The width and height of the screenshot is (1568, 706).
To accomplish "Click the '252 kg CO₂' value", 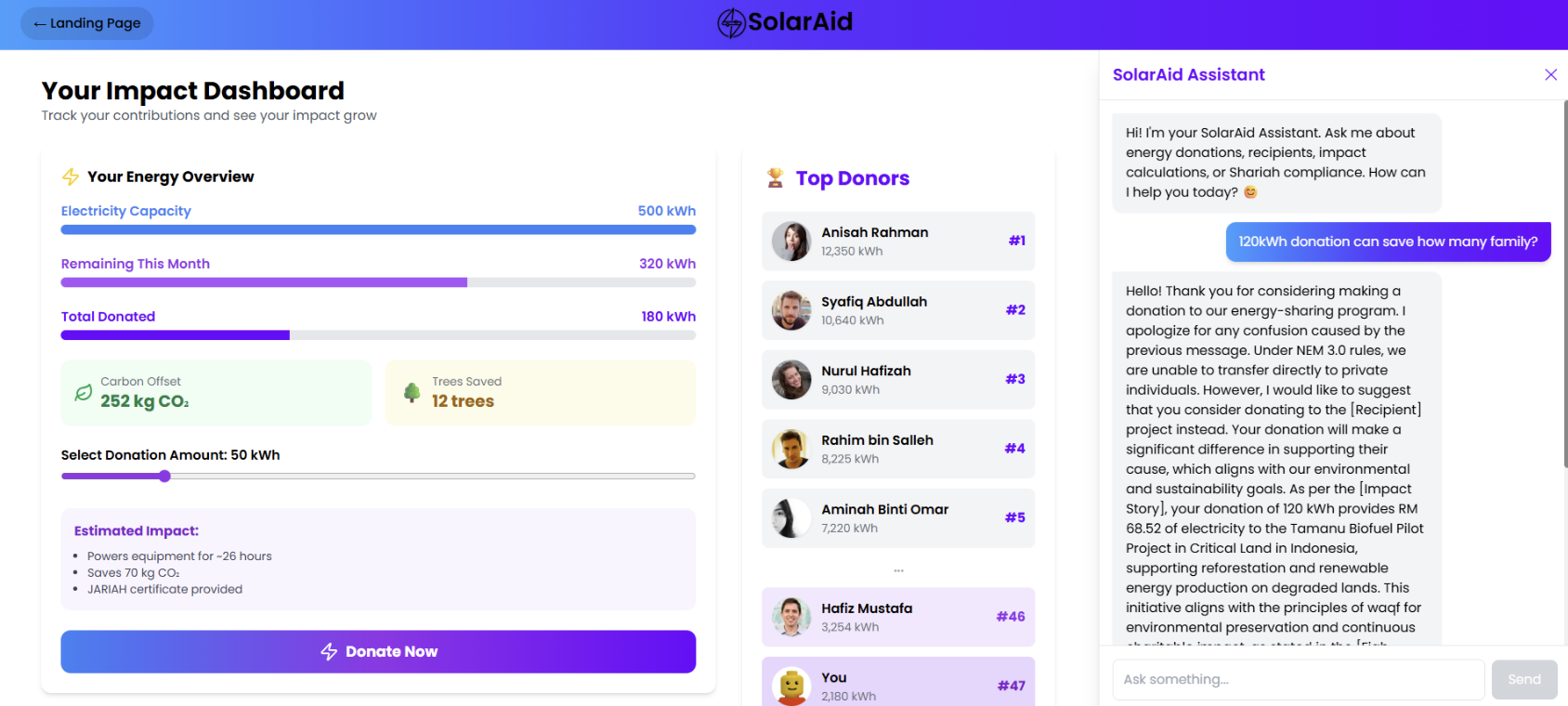I will click(x=145, y=401).
